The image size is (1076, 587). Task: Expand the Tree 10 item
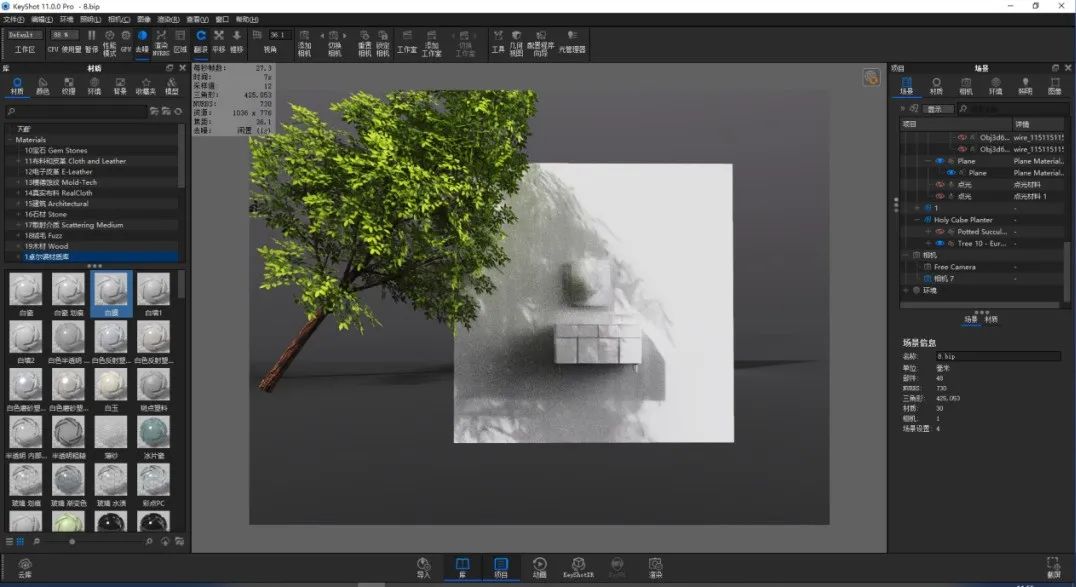coord(928,244)
